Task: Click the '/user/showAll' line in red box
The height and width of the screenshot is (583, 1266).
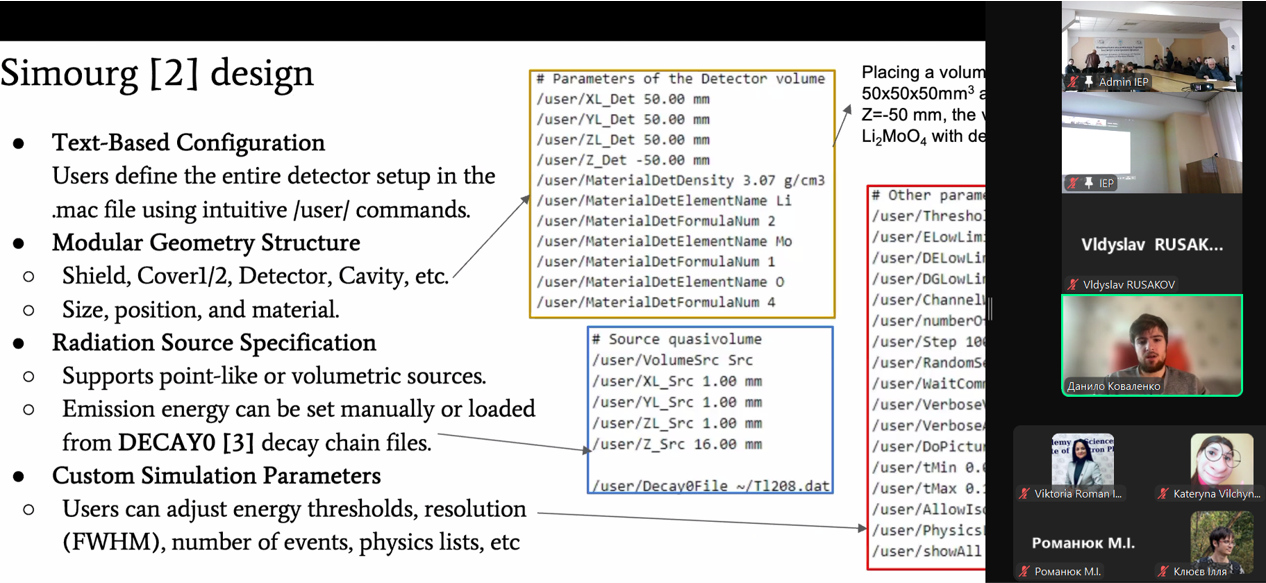Action: click(x=928, y=552)
